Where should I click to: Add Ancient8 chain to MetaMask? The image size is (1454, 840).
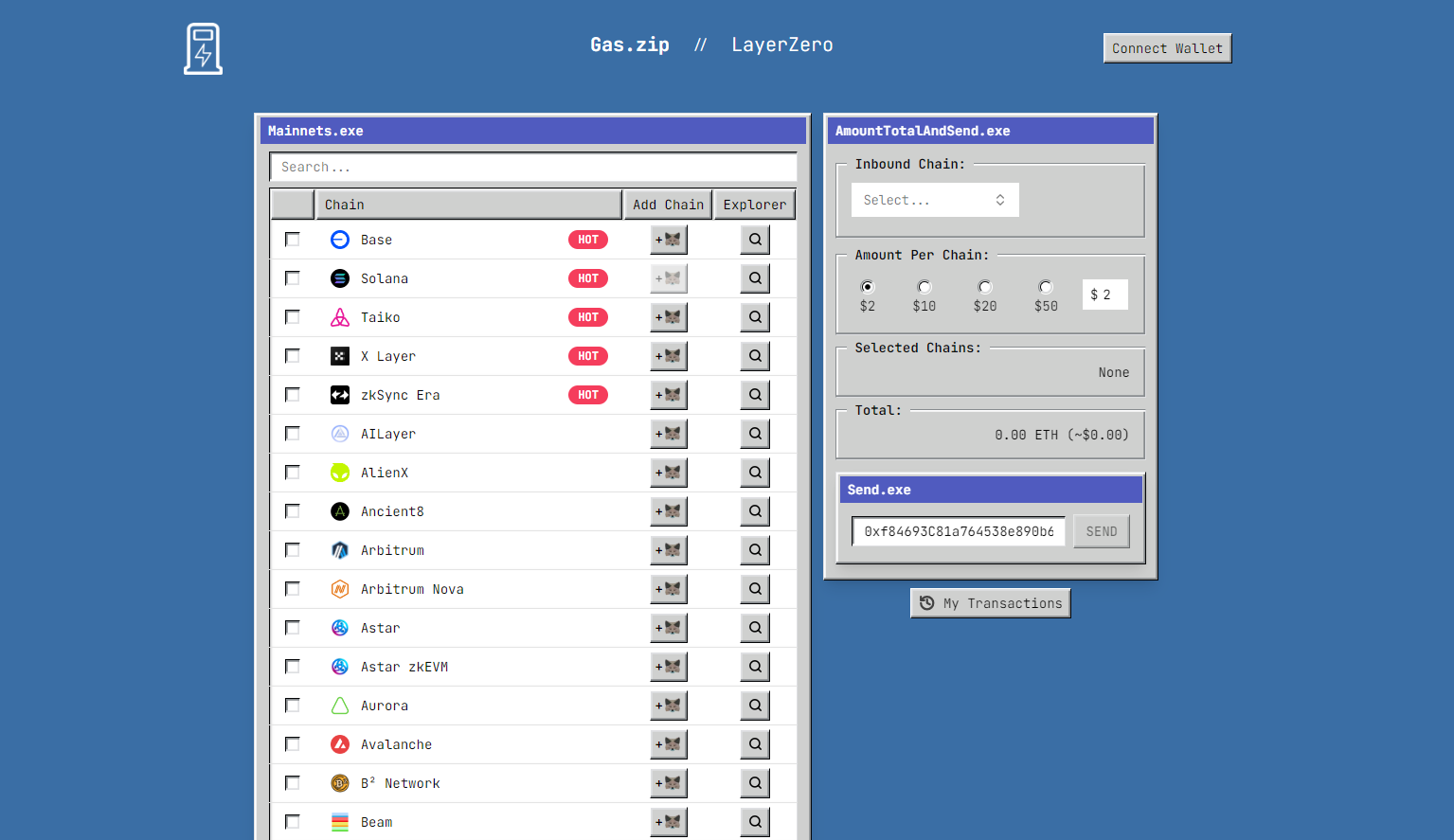click(x=668, y=511)
